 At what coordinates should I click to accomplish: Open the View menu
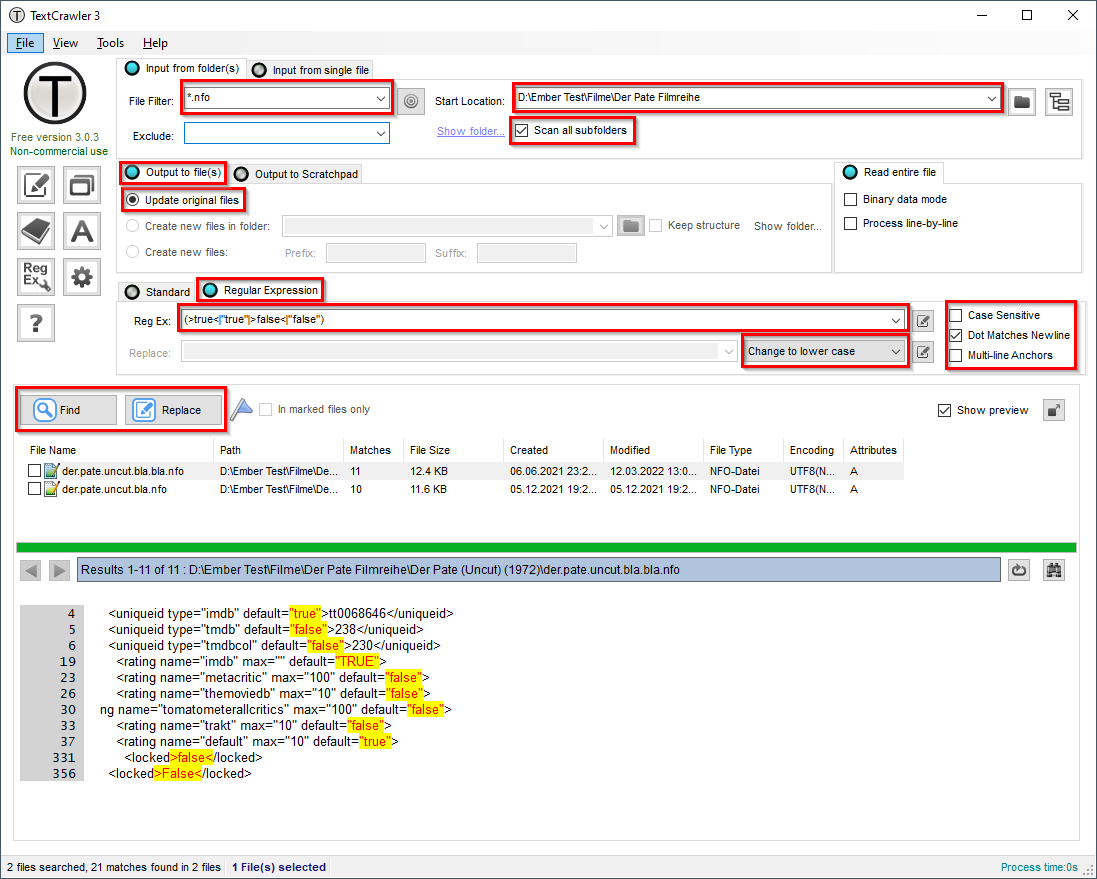pyautogui.click(x=65, y=43)
